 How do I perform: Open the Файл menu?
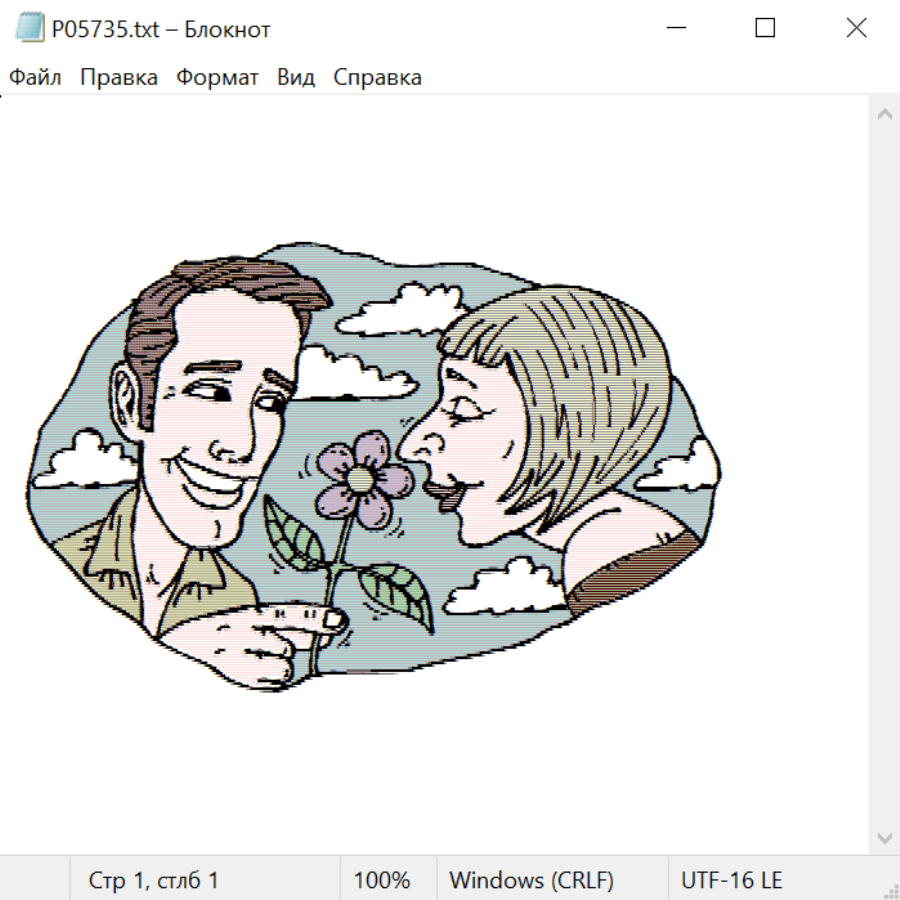[35, 78]
